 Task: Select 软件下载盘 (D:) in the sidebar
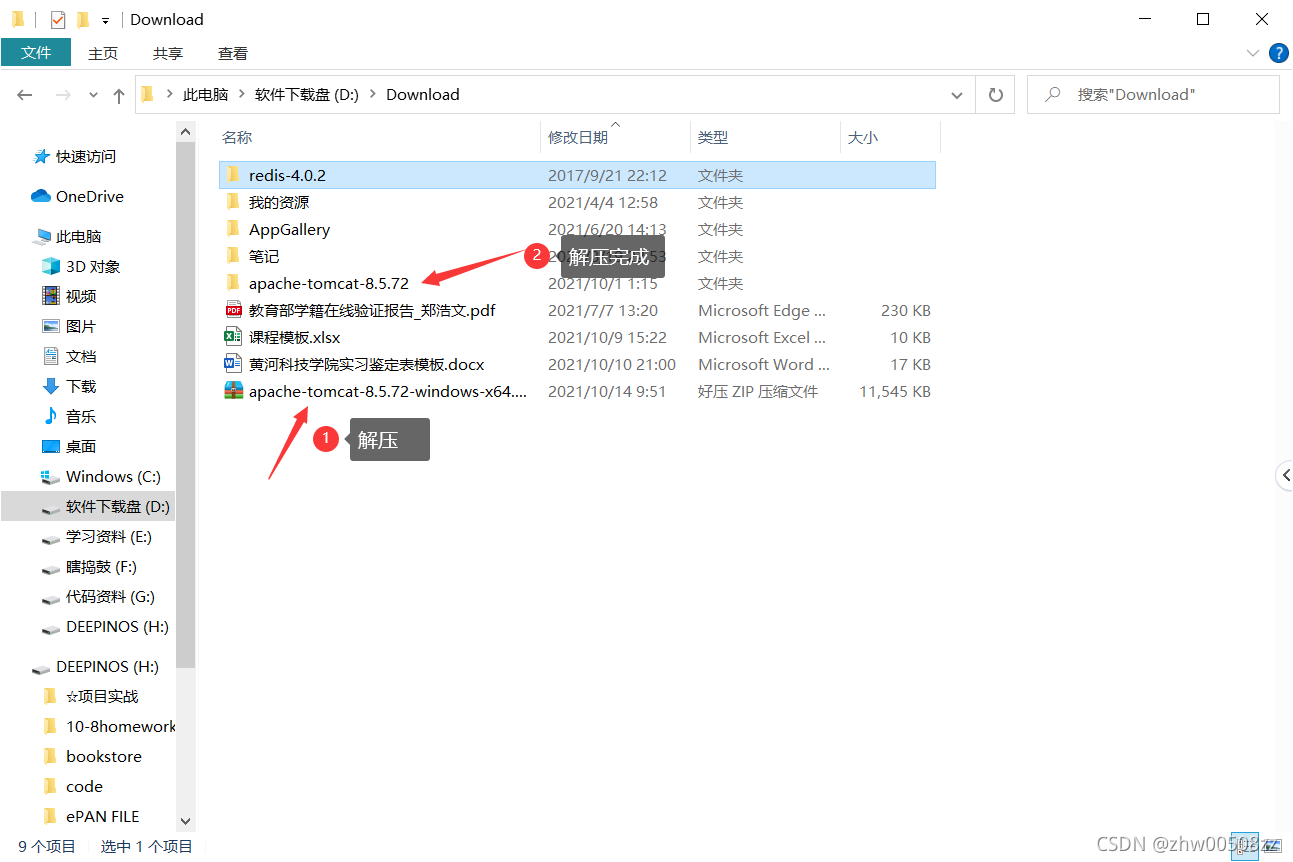[88, 507]
